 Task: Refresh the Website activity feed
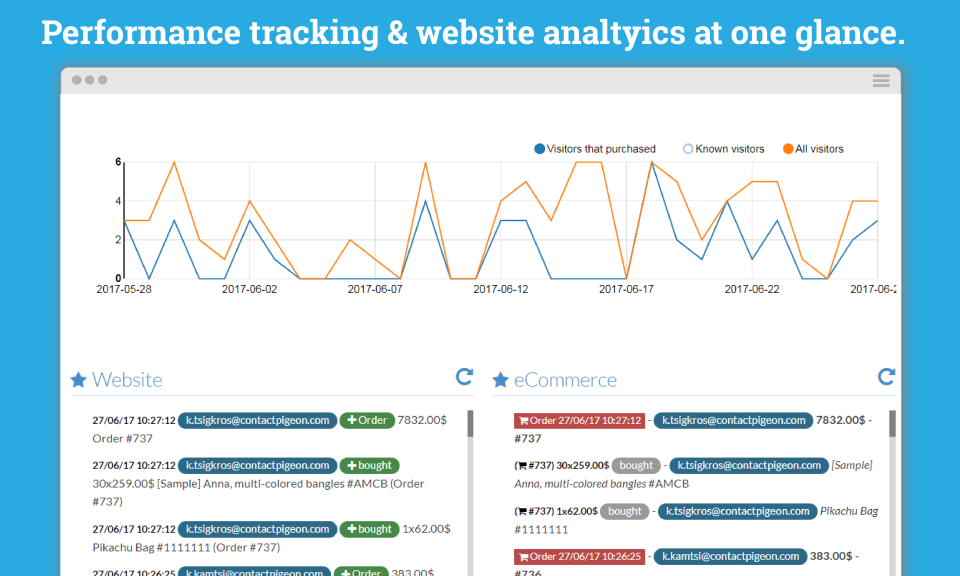tap(463, 377)
